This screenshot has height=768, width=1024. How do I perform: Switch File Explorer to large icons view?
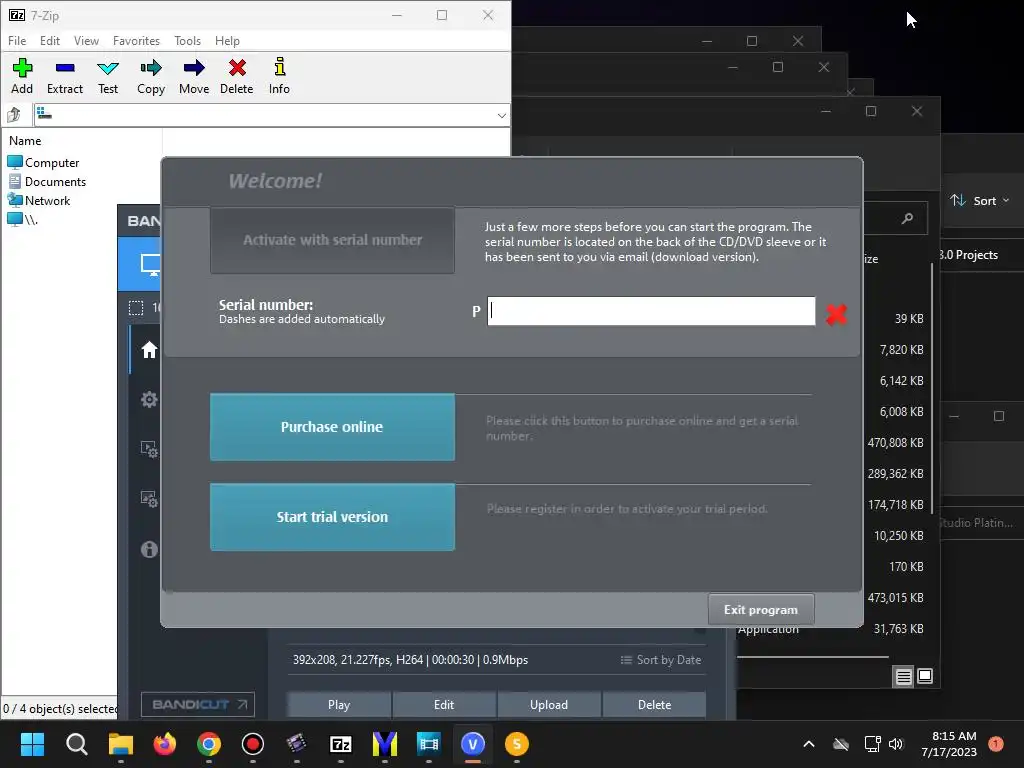pyautogui.click(x=925, y=676)
